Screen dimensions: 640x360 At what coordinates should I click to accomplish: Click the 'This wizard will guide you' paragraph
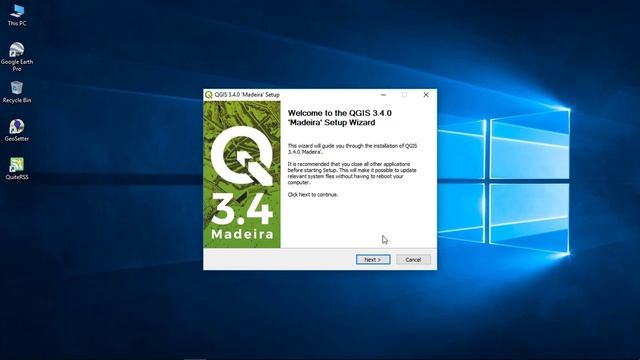352,149
